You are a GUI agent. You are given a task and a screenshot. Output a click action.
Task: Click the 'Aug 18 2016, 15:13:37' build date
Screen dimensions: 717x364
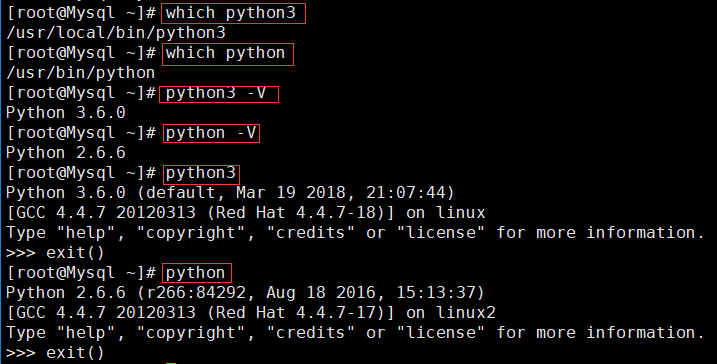pos(372,293)
